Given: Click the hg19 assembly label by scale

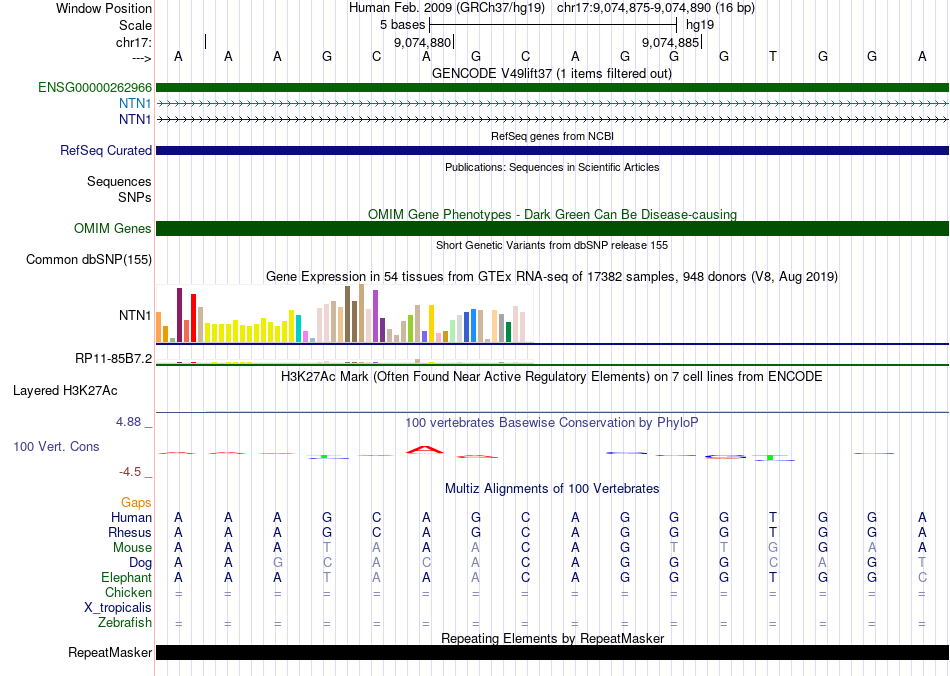Looking at the screenshot, I should pyautogui.click(x=700, y=25).
